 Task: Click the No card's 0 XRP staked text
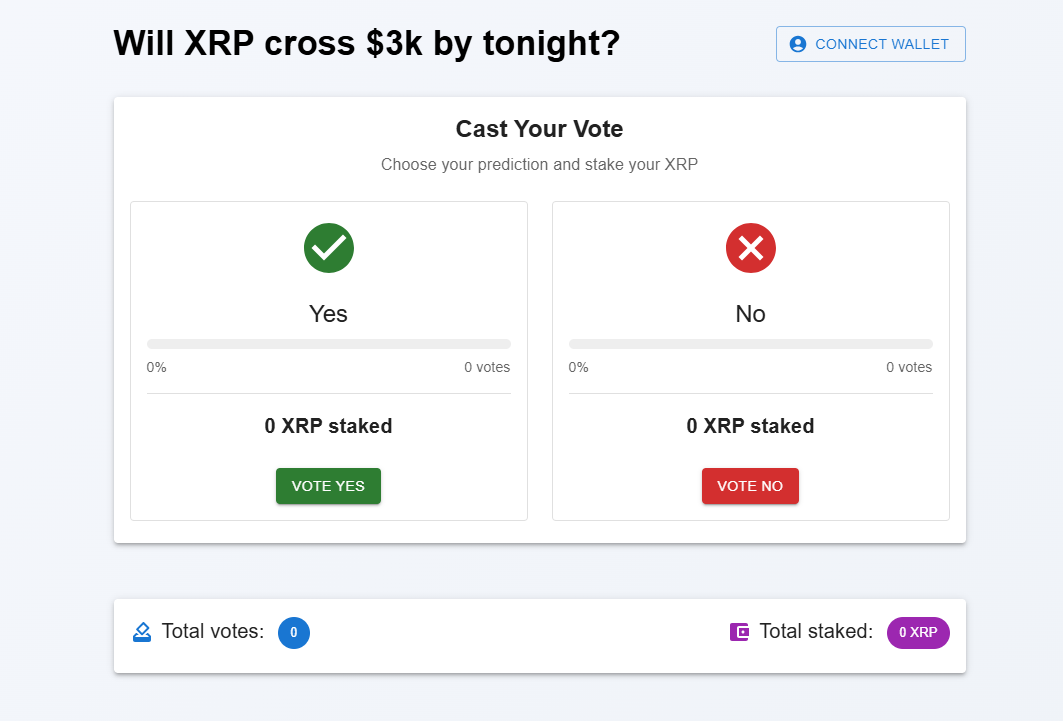tap(750, 426)
